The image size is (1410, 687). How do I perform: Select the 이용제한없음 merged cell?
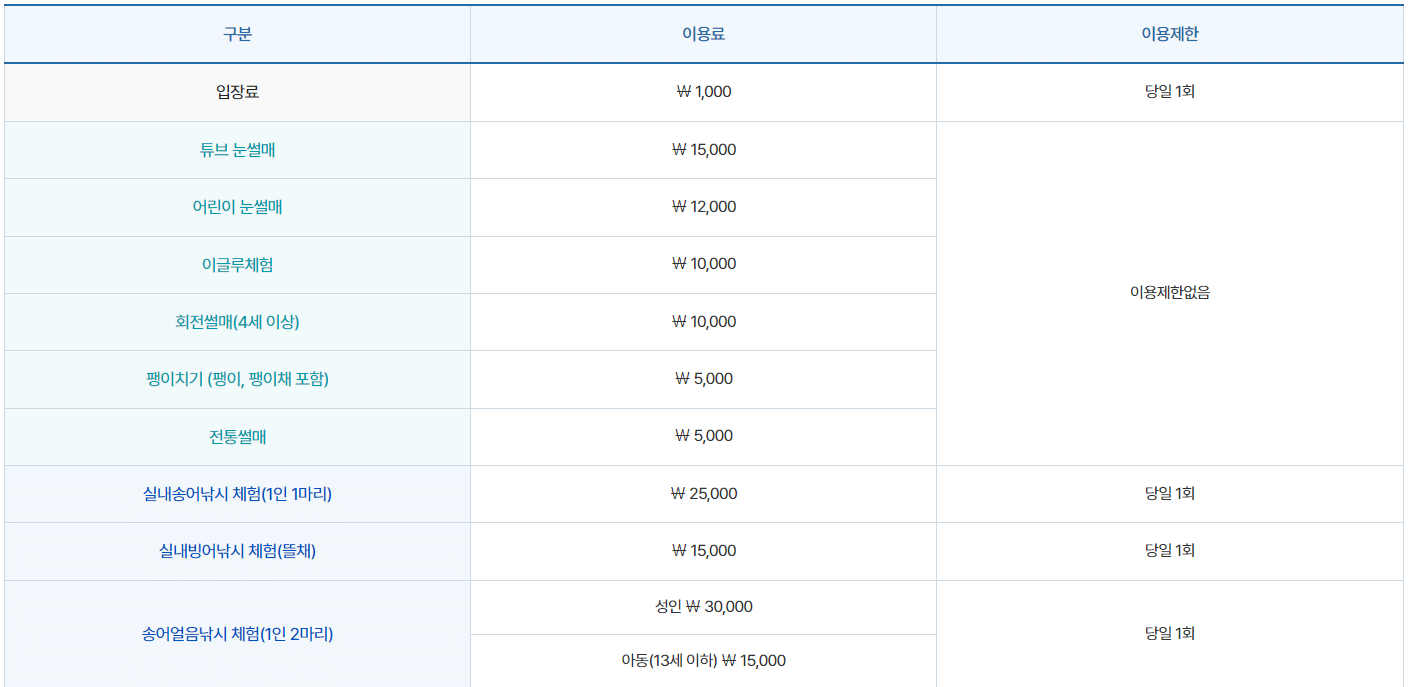[x=1170, y=293]
